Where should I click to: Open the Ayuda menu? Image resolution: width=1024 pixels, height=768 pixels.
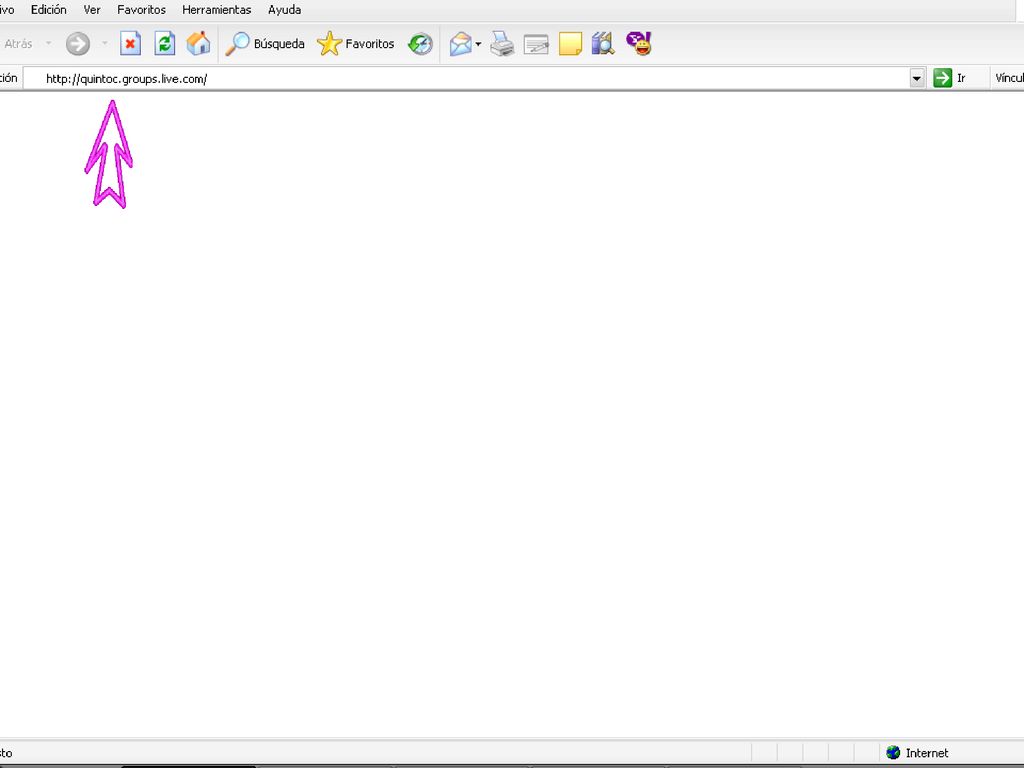coord(285,10)
